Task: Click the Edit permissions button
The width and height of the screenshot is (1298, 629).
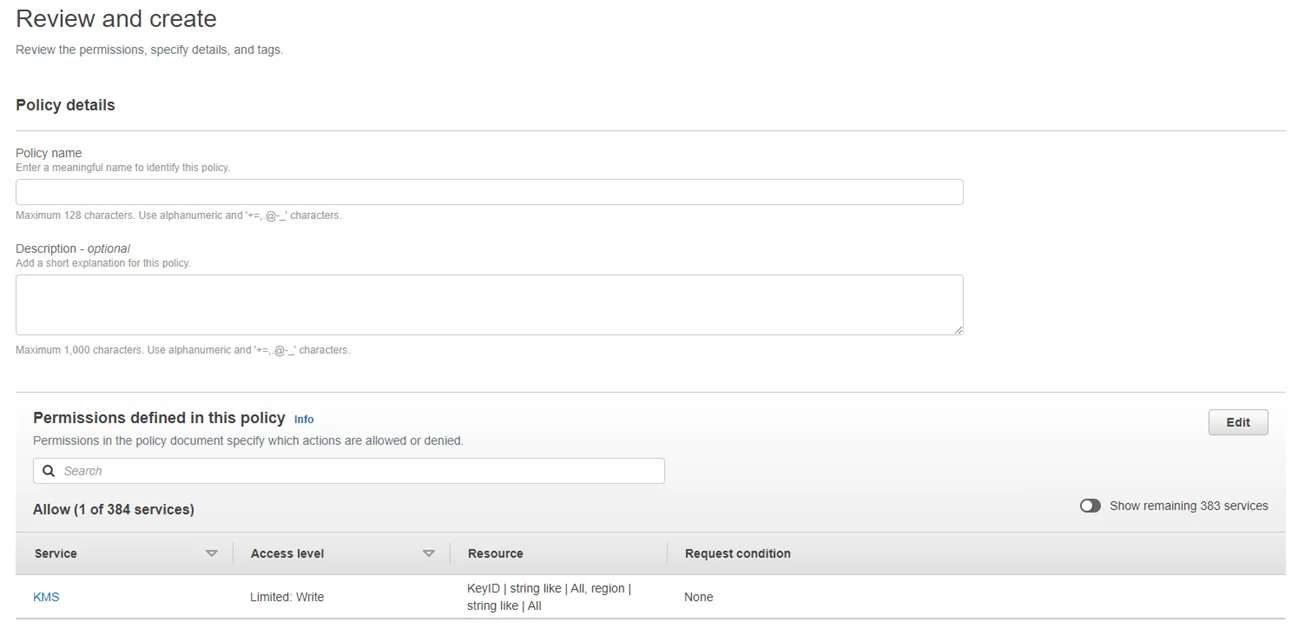Action: (1238, 422)
